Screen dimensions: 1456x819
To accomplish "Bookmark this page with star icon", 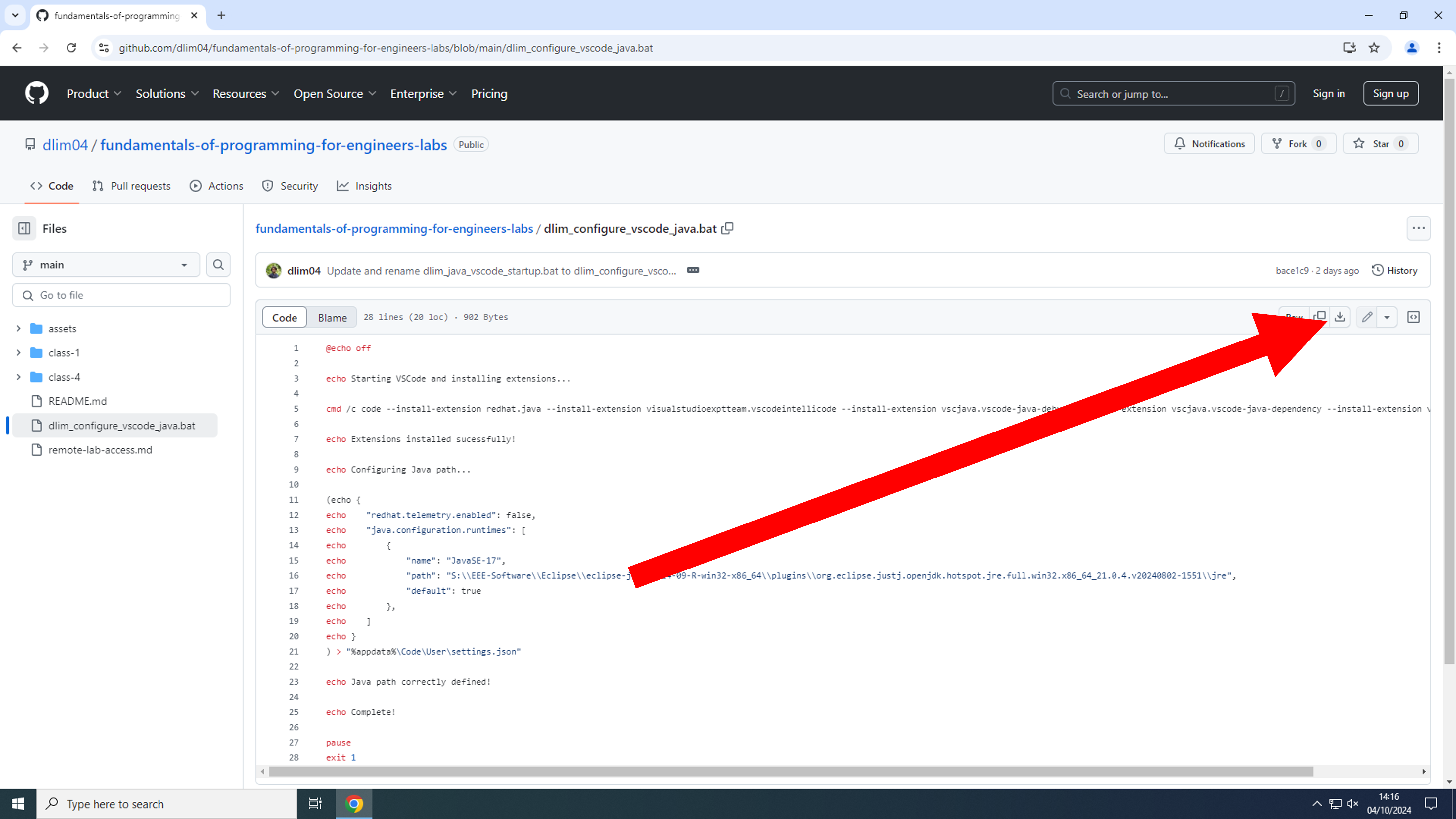I will click(1375, 48).
